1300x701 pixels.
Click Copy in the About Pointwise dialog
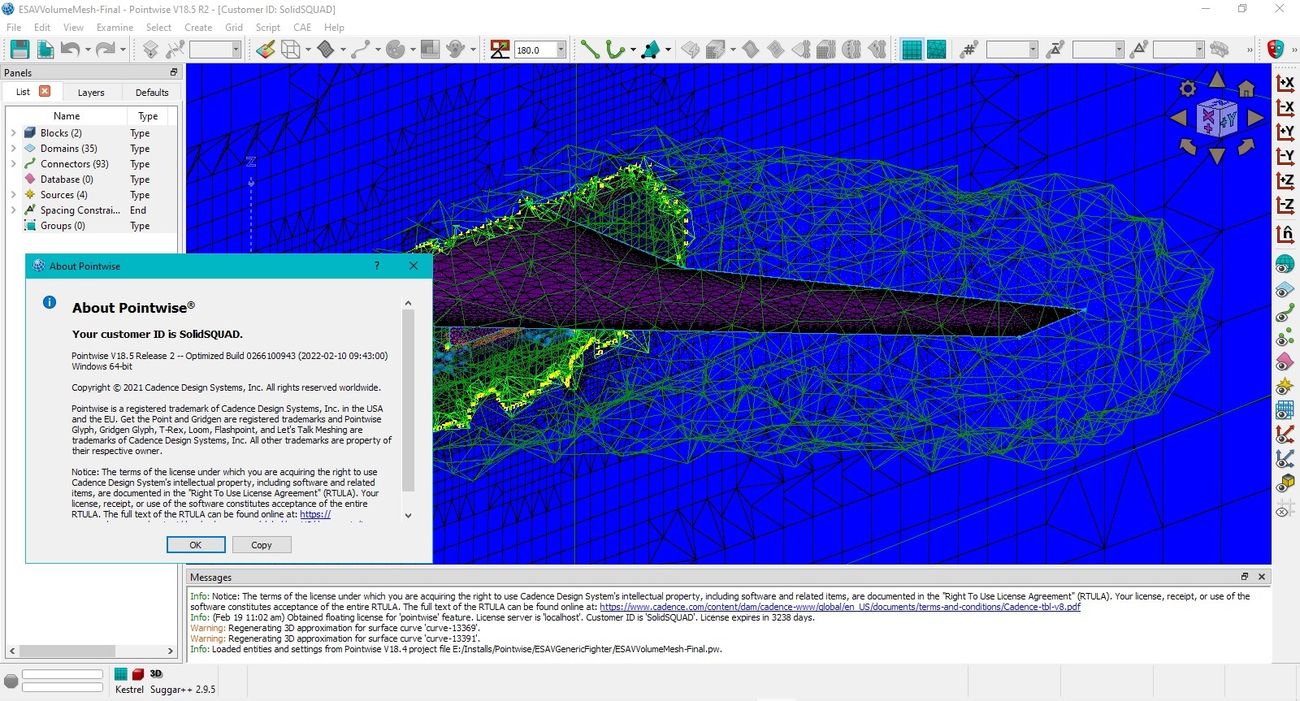point(261,544)
